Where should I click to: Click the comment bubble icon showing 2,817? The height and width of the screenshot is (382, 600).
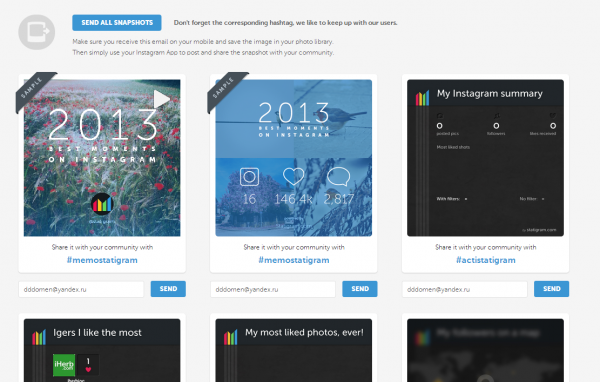pos(339,177)
